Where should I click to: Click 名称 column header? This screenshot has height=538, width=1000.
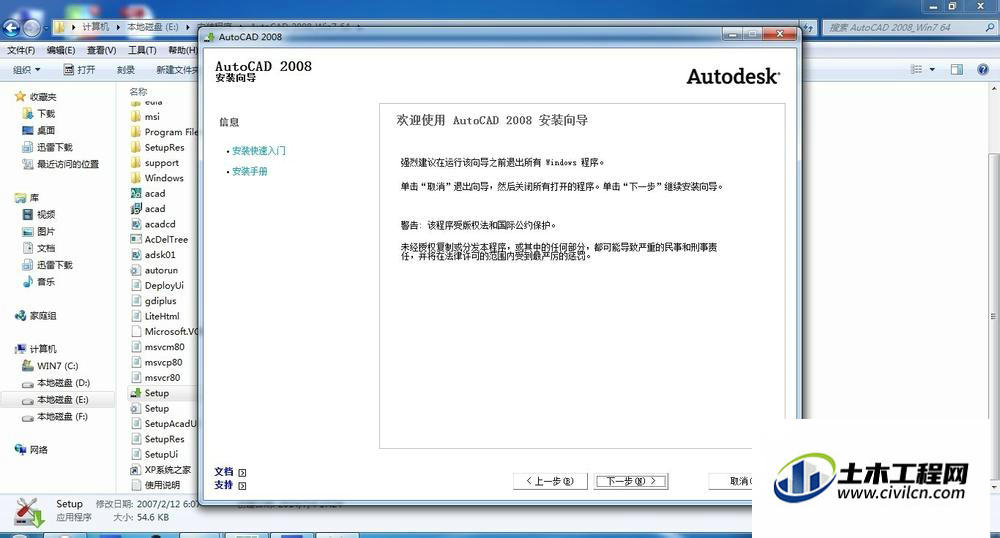point(138,92)
